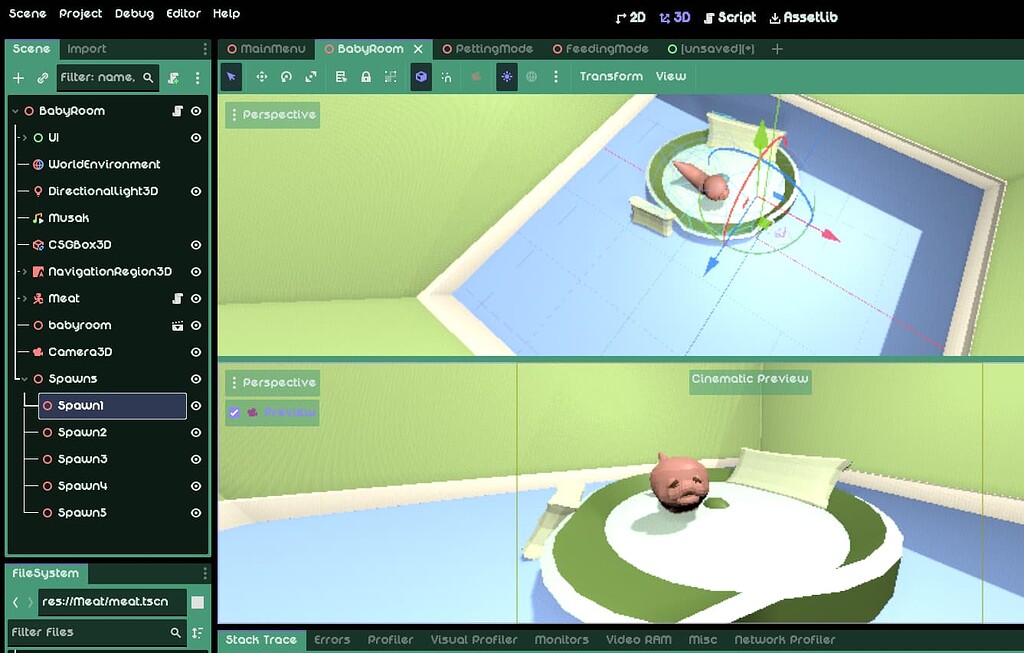The width and height of the screenshot is (1024, 653).
Task: Collapse the BabyRoom root node
Action: point(15,111)
